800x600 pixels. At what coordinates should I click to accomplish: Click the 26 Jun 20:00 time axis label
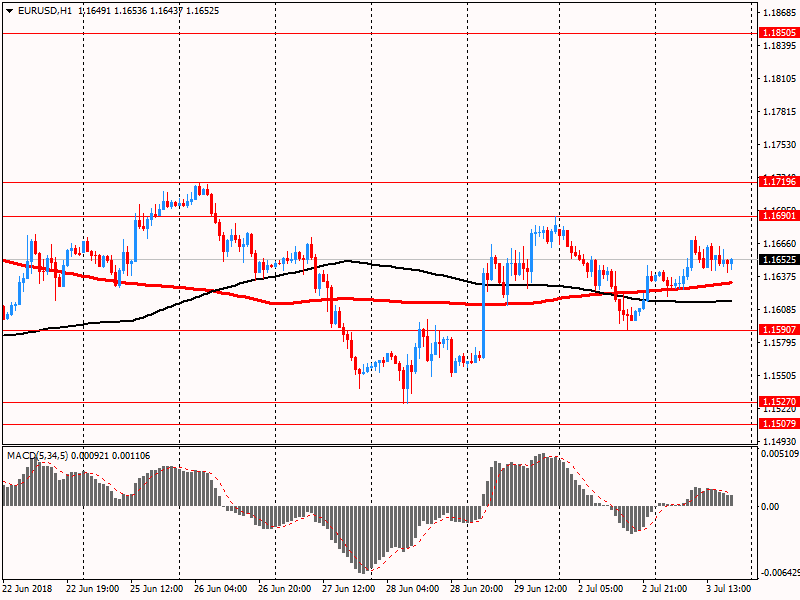click(x=285, y=589)
